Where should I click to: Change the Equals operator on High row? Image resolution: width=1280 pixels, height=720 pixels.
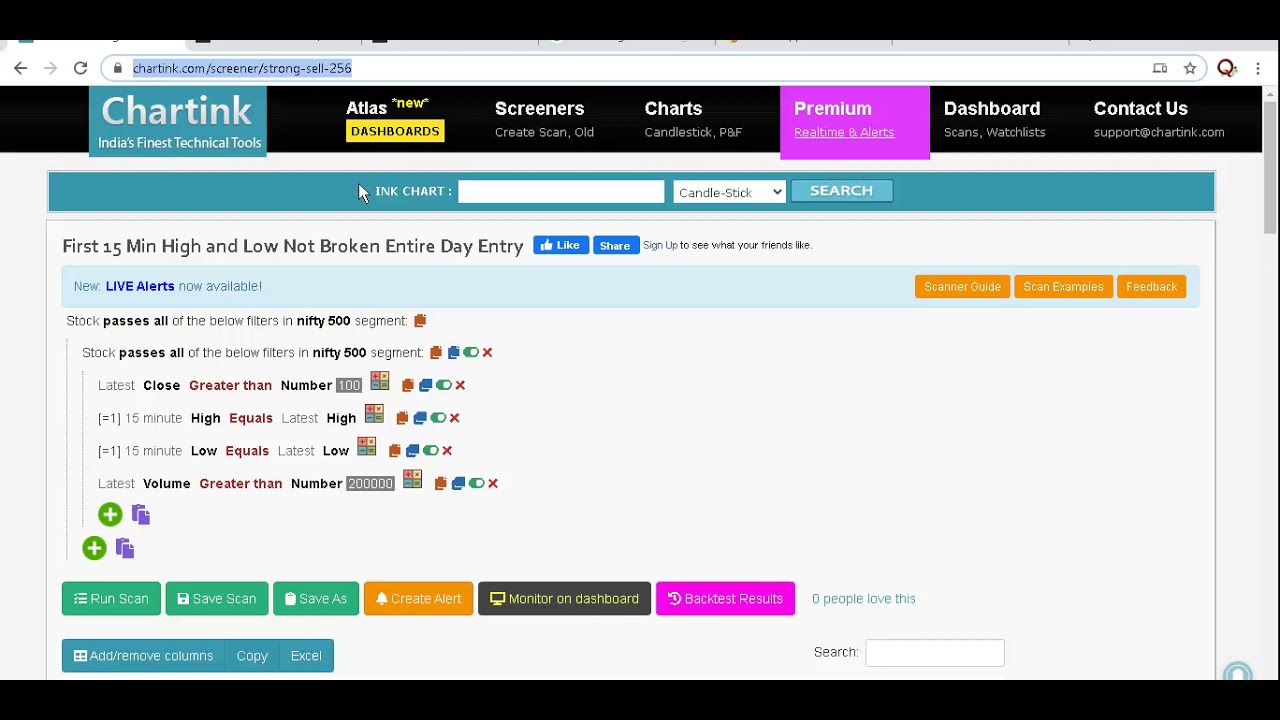point(250,418)
